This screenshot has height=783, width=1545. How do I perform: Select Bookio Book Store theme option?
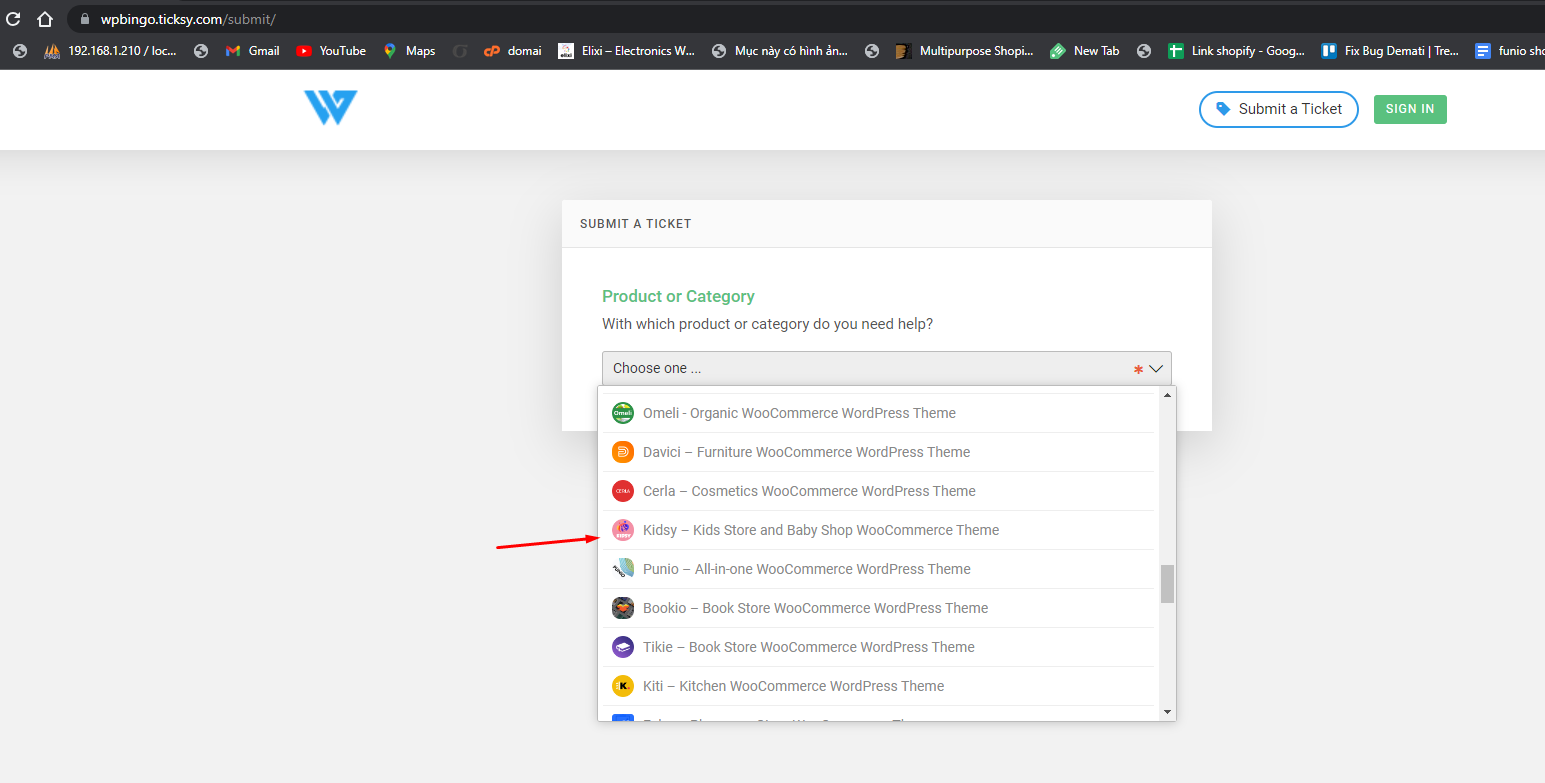(x=878, y=608)
